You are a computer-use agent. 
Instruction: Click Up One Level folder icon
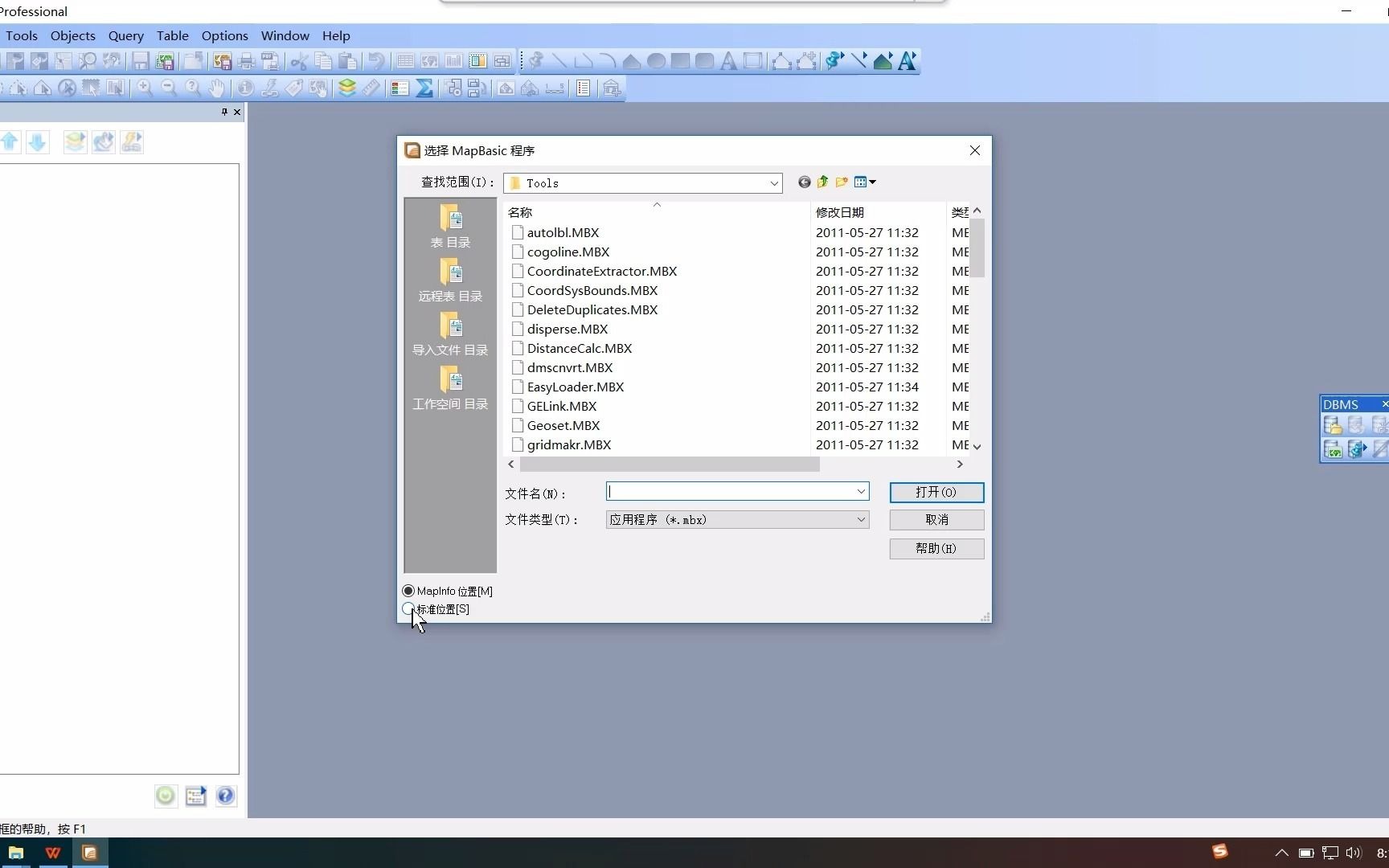click(x=822, y=182)
